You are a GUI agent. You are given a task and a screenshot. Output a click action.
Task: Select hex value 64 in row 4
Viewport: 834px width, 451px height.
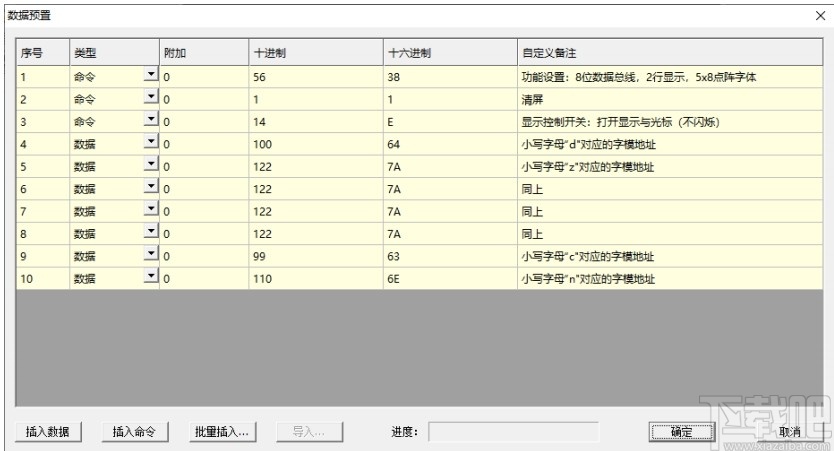(450, 144)
